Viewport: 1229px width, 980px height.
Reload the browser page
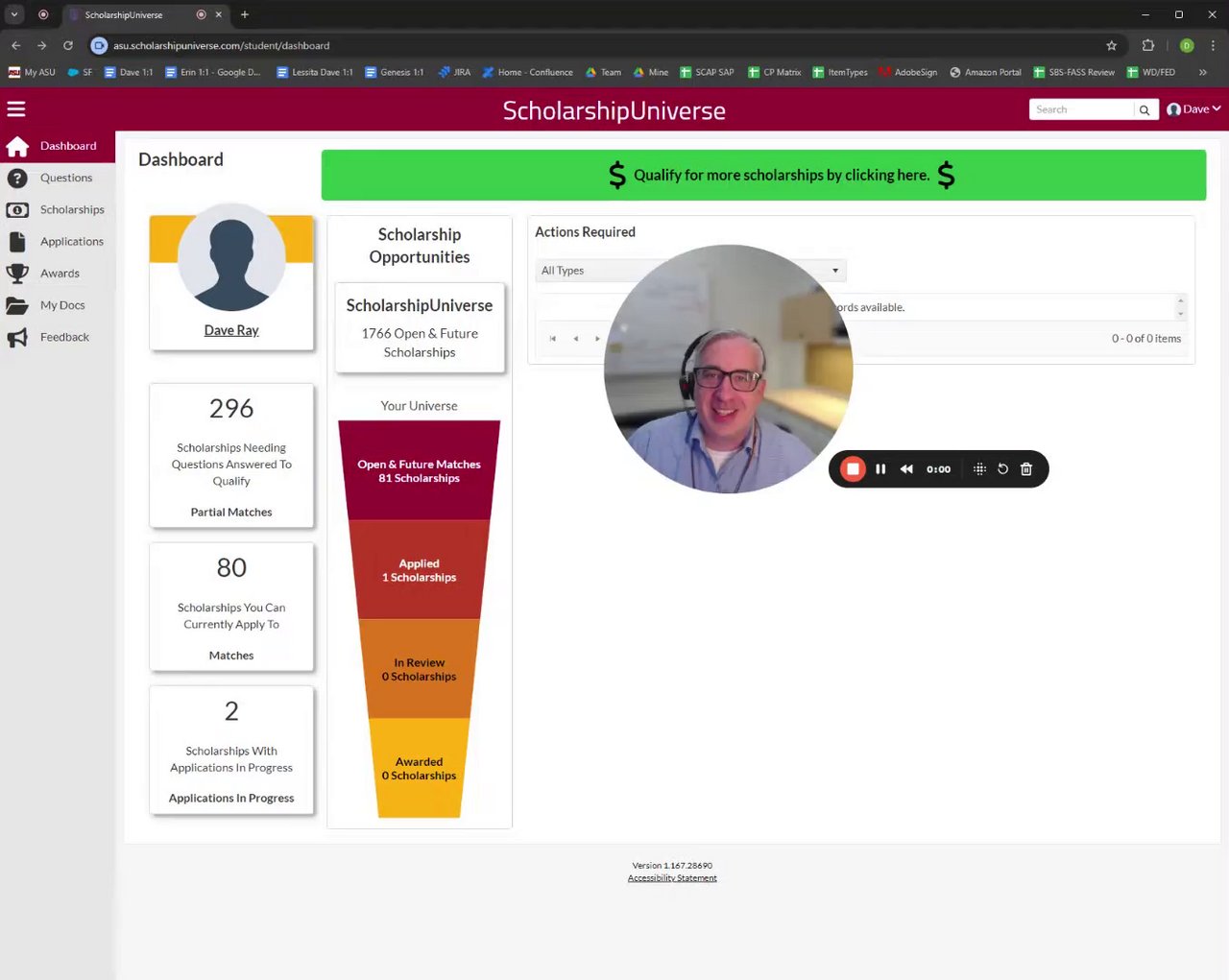pos(68,45)
